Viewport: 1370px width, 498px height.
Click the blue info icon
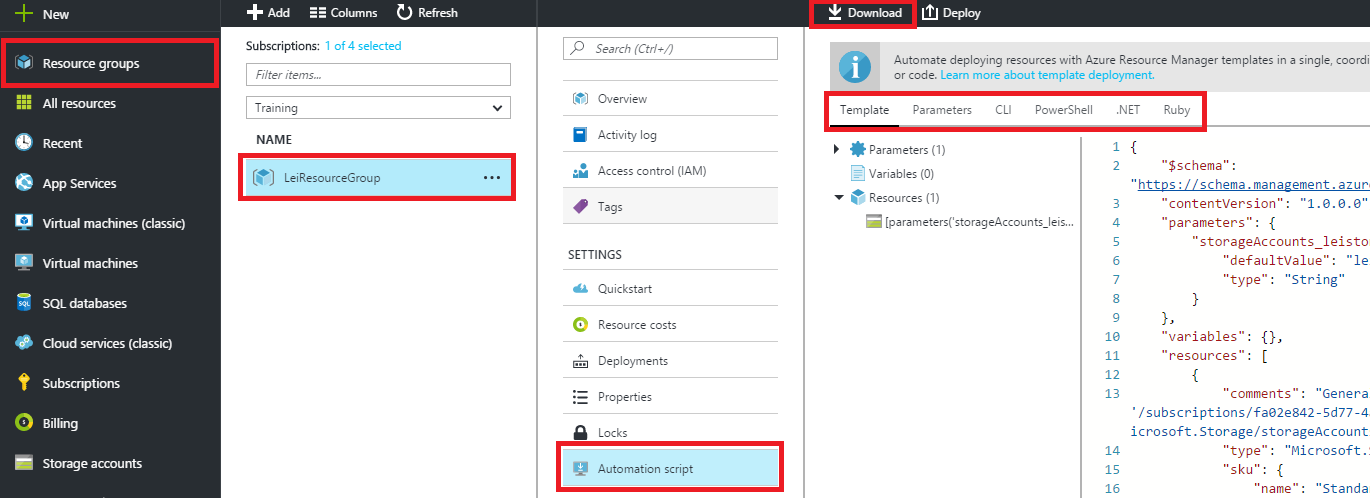(x=854, y=67)
